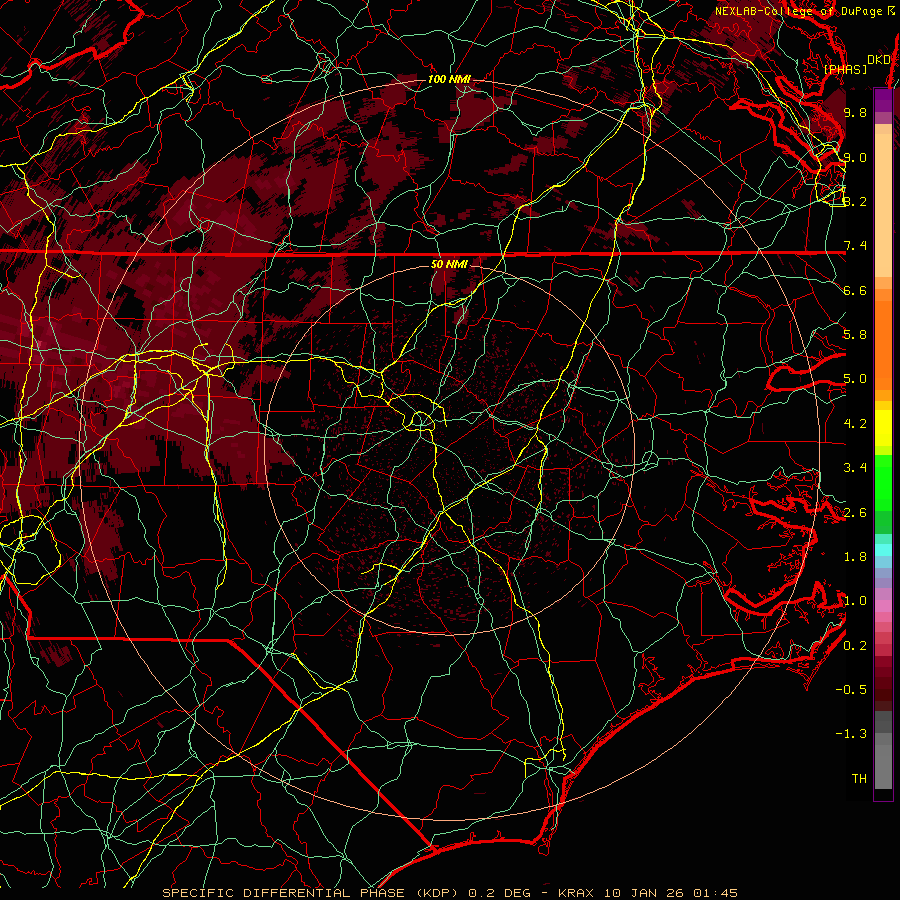Click the 100 NMI range ring label
900x900 pixels.
click(449, 79)
